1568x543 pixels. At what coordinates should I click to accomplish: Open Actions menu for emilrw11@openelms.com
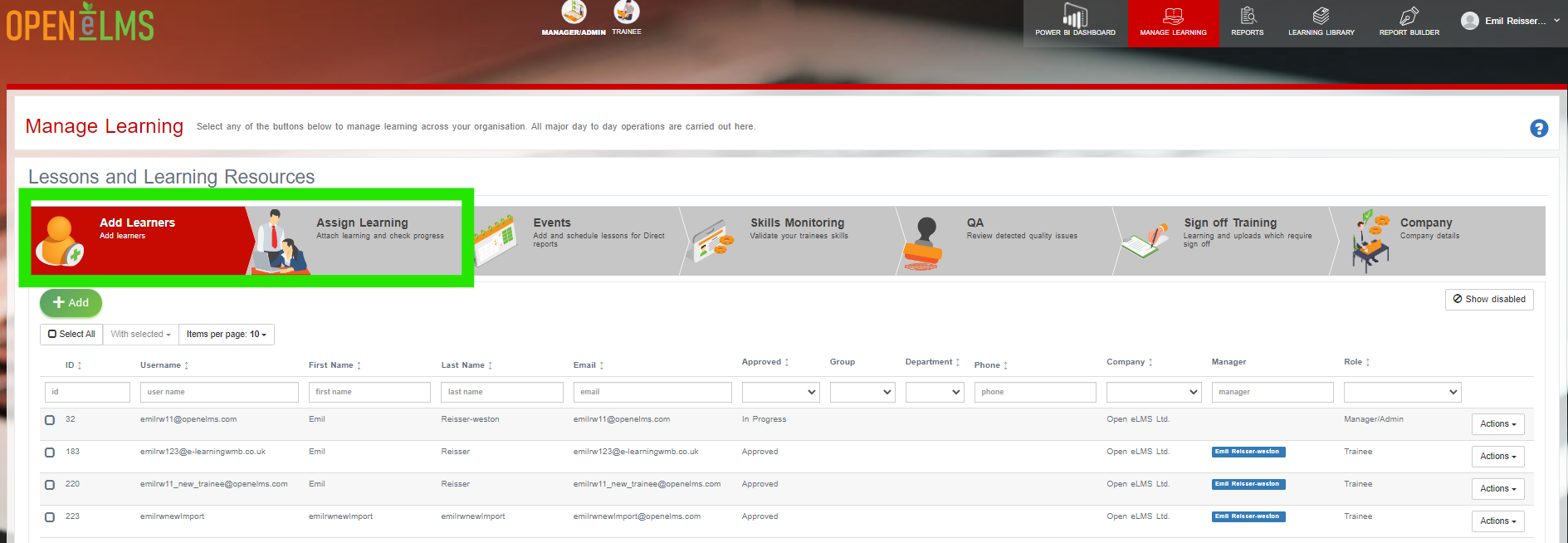click(1497, 424)
